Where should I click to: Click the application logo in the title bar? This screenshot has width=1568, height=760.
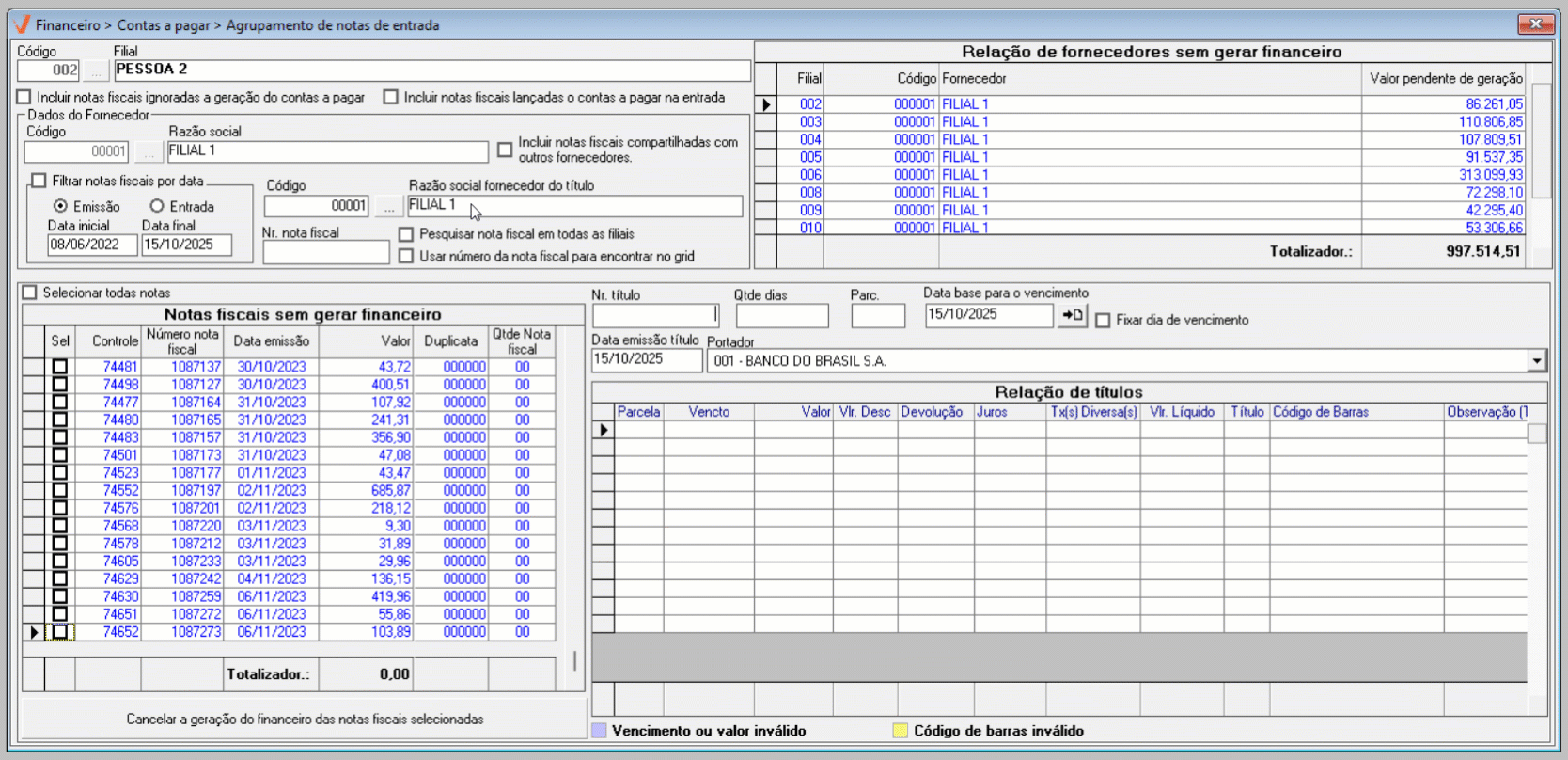(22, 24)
